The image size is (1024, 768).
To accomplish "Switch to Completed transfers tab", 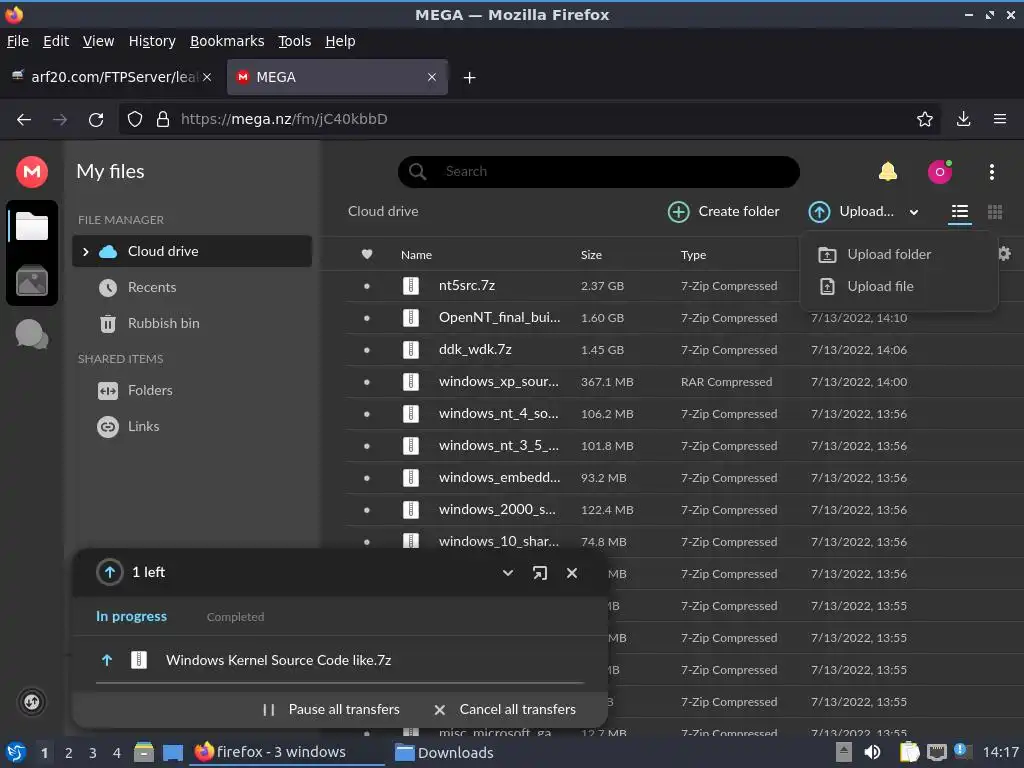I will coord(235,616).
